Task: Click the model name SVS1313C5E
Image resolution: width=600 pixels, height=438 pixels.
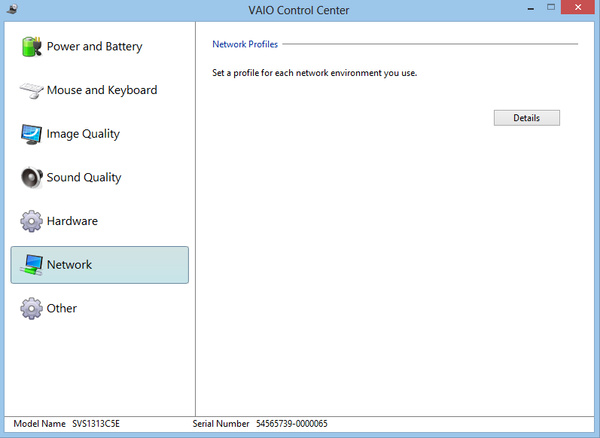Action: pyautogui.click(x=96, y=424)
